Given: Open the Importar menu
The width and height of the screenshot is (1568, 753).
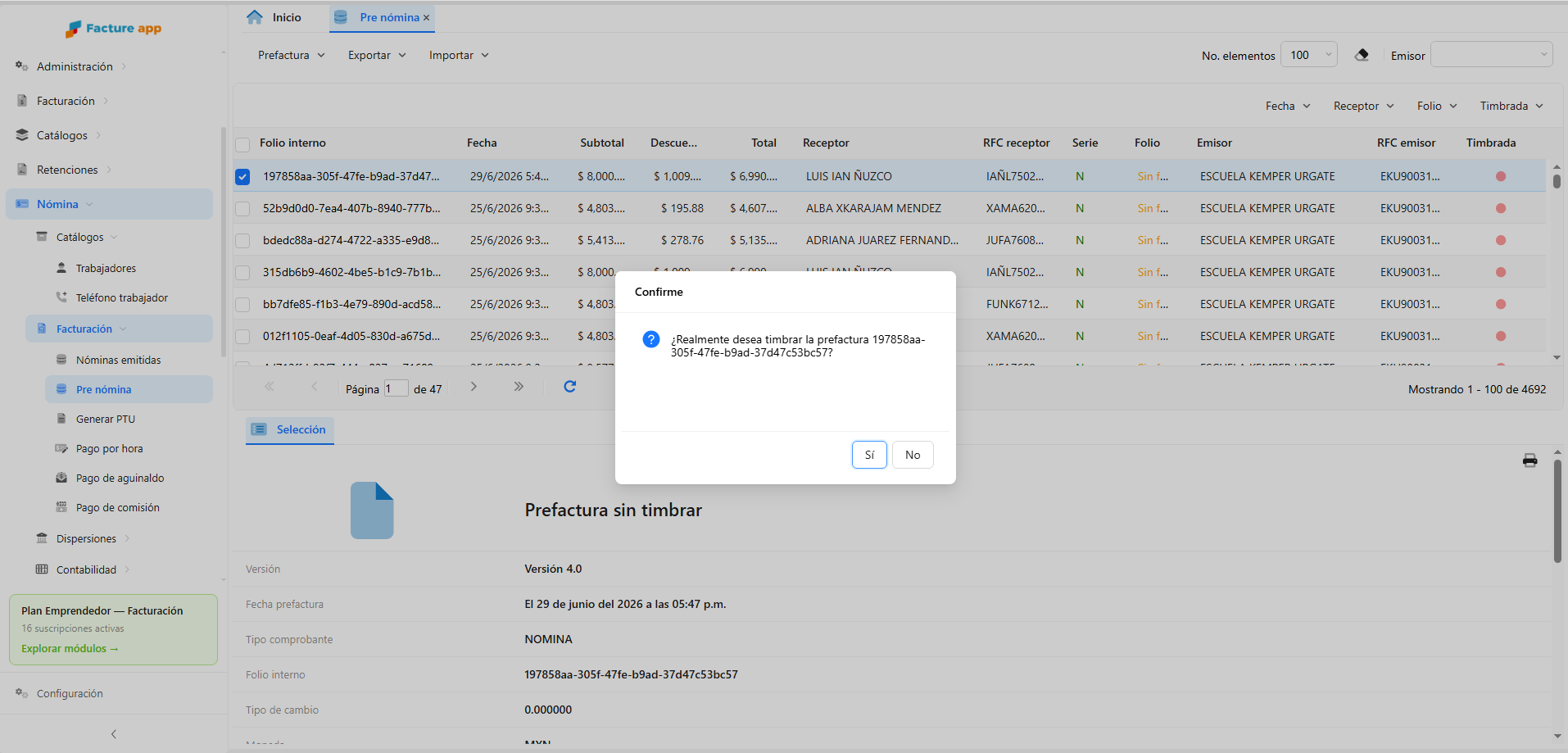Looking at the screenshot, I should [x=459, y=55].
